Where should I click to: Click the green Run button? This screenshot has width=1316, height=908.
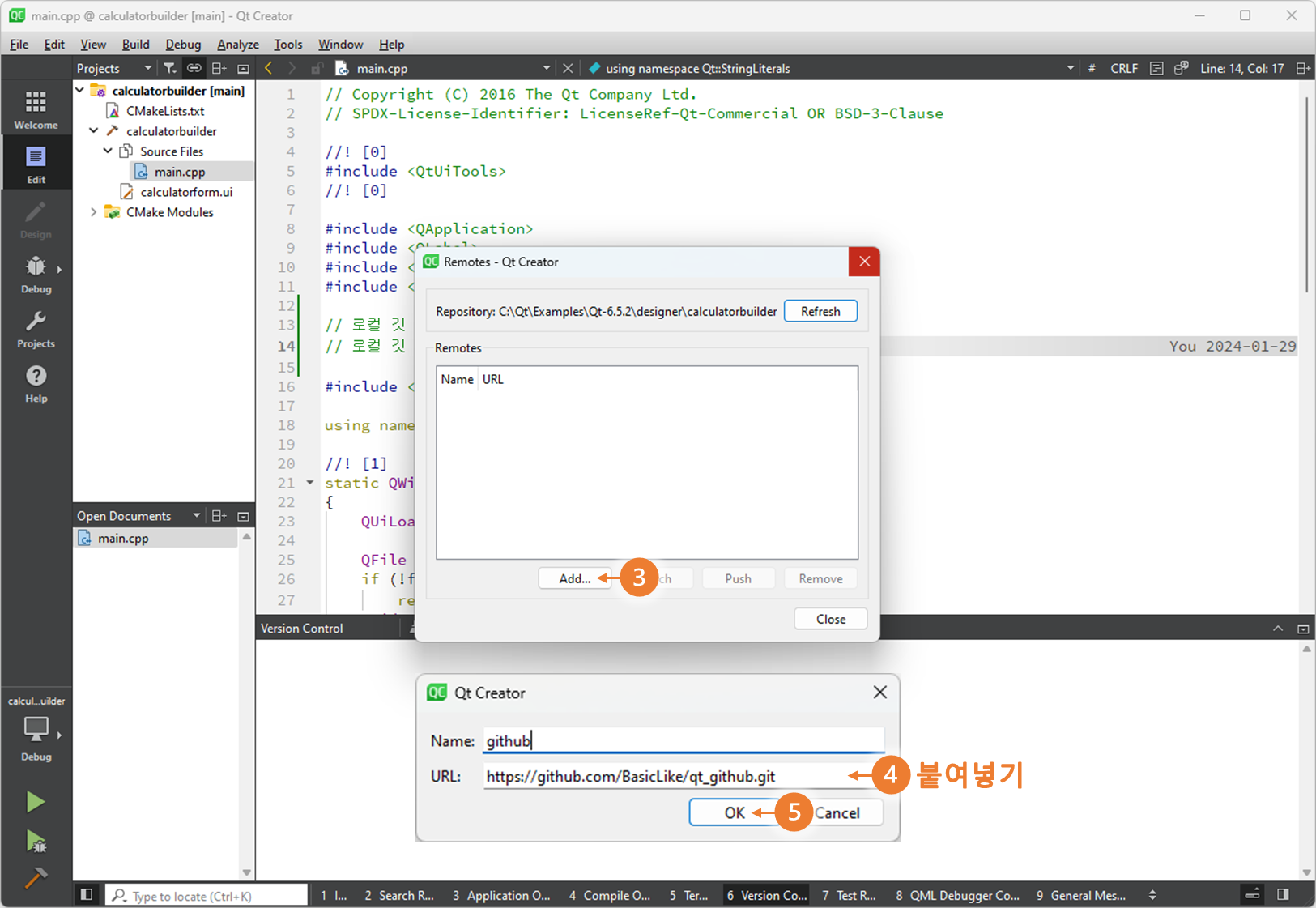35,802
